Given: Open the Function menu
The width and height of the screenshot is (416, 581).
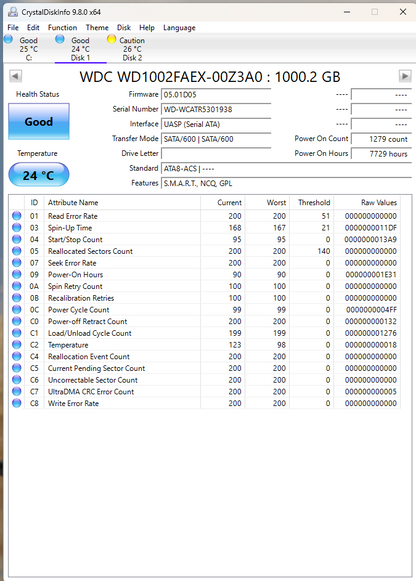Looking at the screenshot, I should tap(62, 27).
